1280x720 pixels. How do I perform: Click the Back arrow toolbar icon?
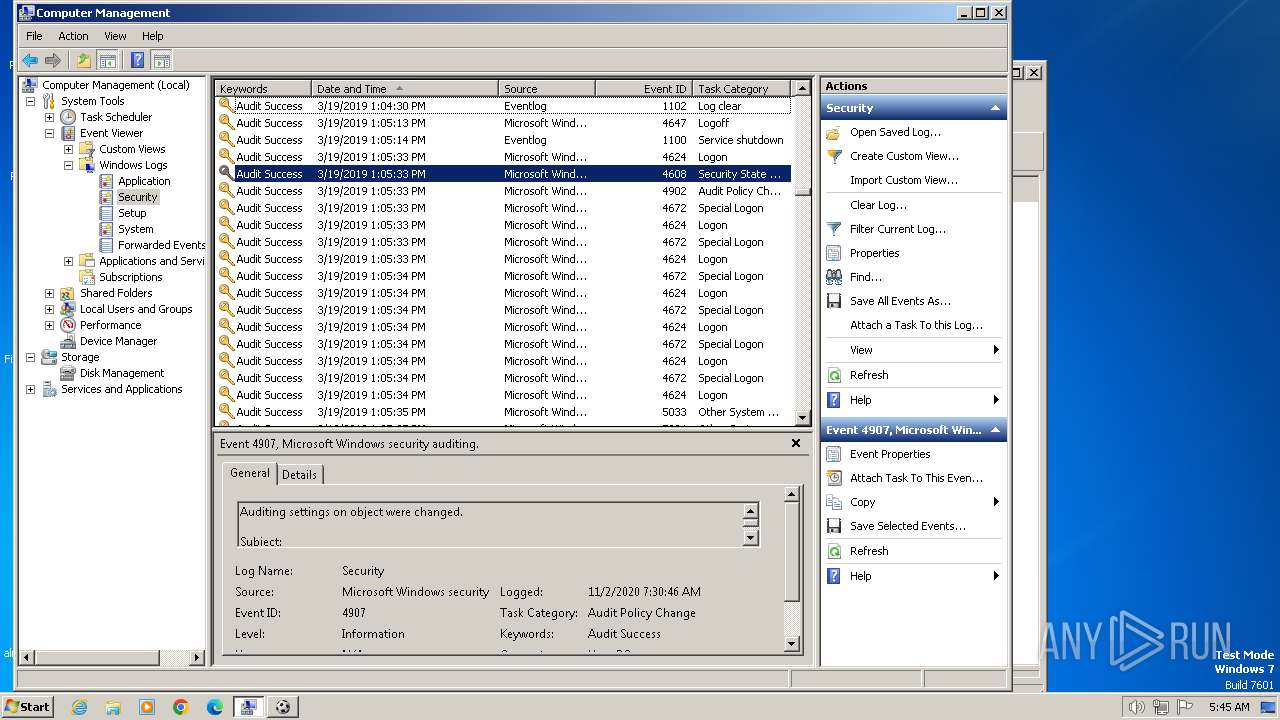coord(30,60)
